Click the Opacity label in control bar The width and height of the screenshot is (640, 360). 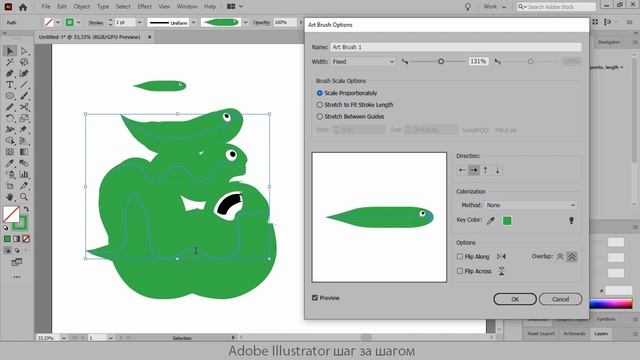tap(262, 22)
